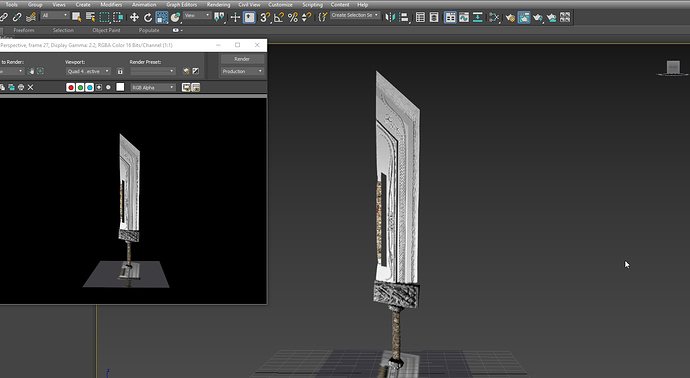This screenshot has height=378, width=690.
Task: Toggle the red channel display
Action: 70,87
